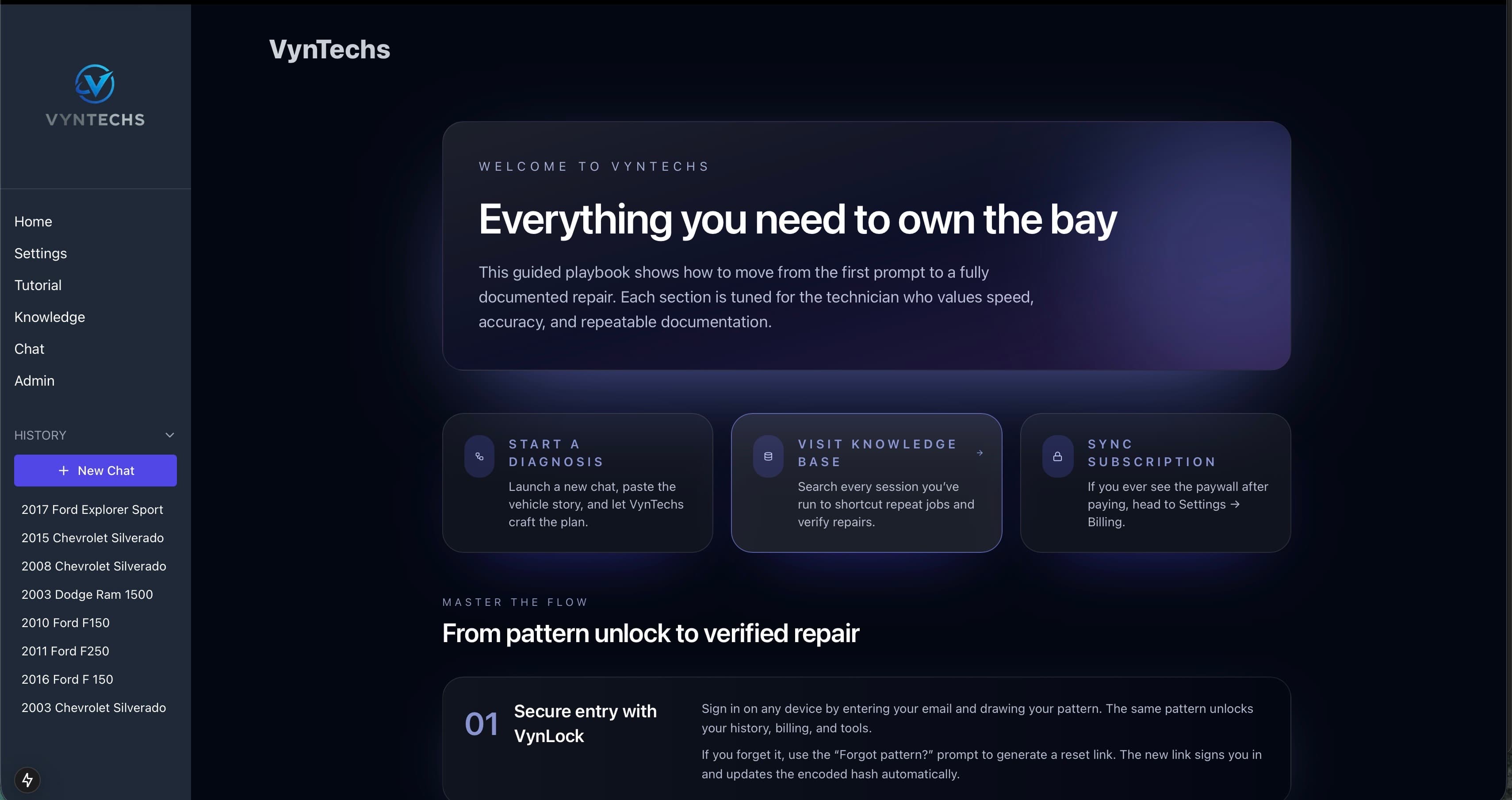Open the Tutorial menu item
This screenshot has width=1512, height=800.
pos(38,285)
